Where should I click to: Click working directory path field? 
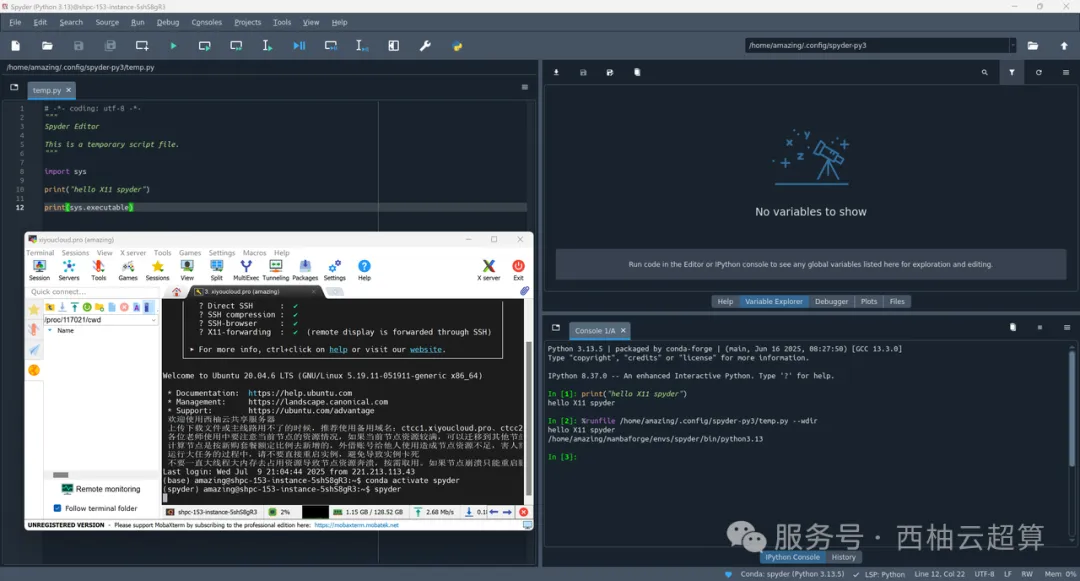click(x=876, y=45)
